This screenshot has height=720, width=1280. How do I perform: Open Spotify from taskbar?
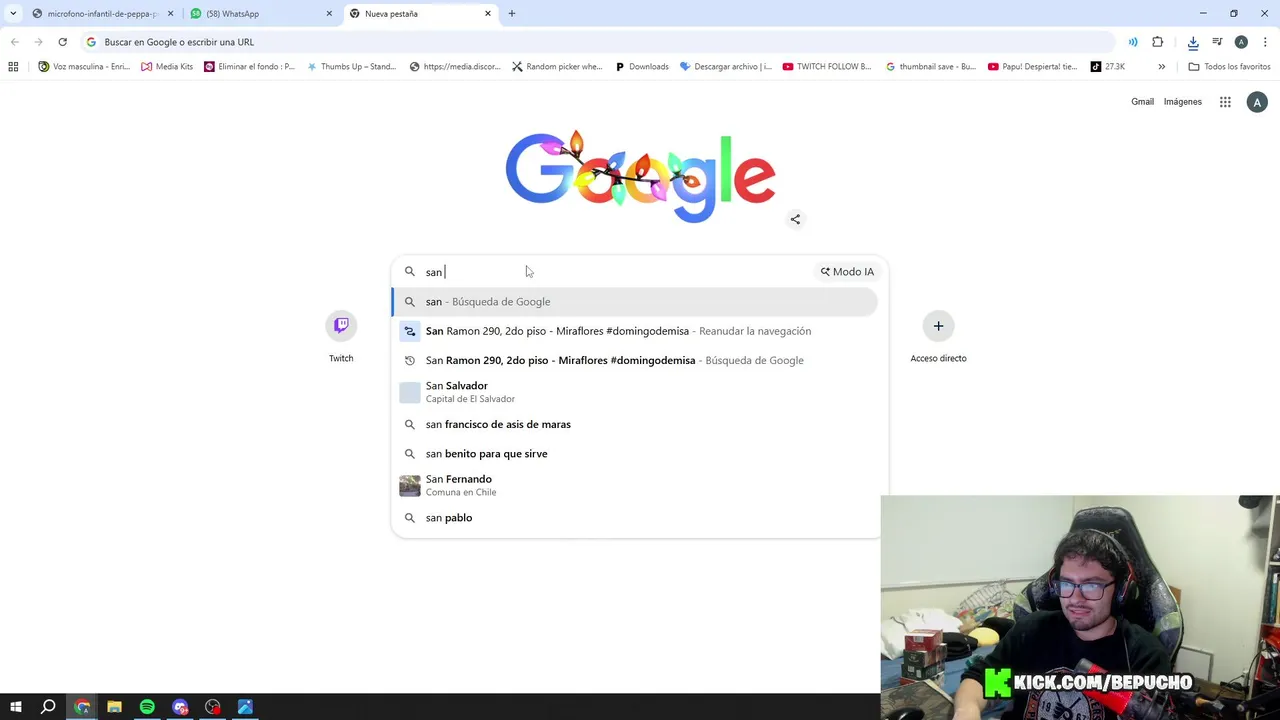click(x=147, y=707)
